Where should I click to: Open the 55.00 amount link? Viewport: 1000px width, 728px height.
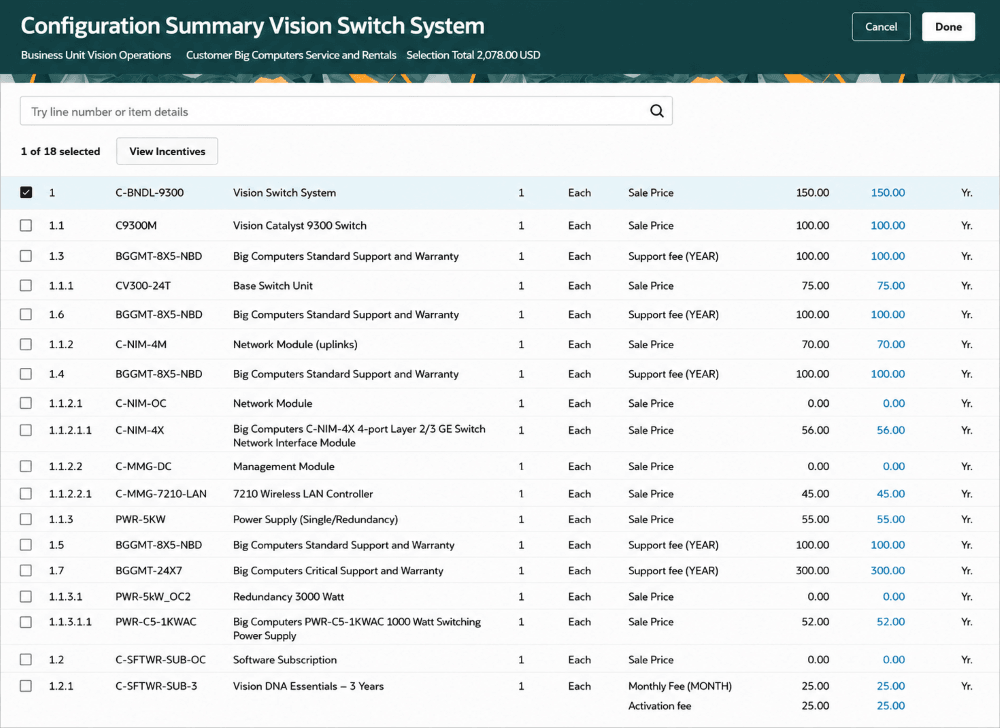click(x=891, y=520)
